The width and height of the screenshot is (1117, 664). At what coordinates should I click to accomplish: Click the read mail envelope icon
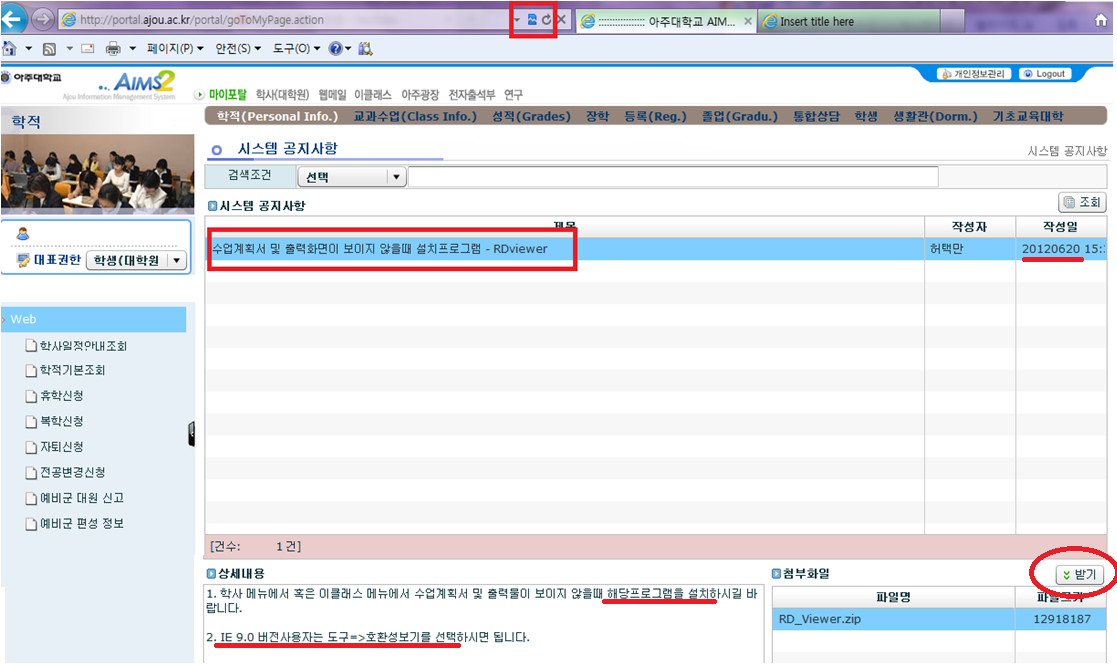pos(87,48)
